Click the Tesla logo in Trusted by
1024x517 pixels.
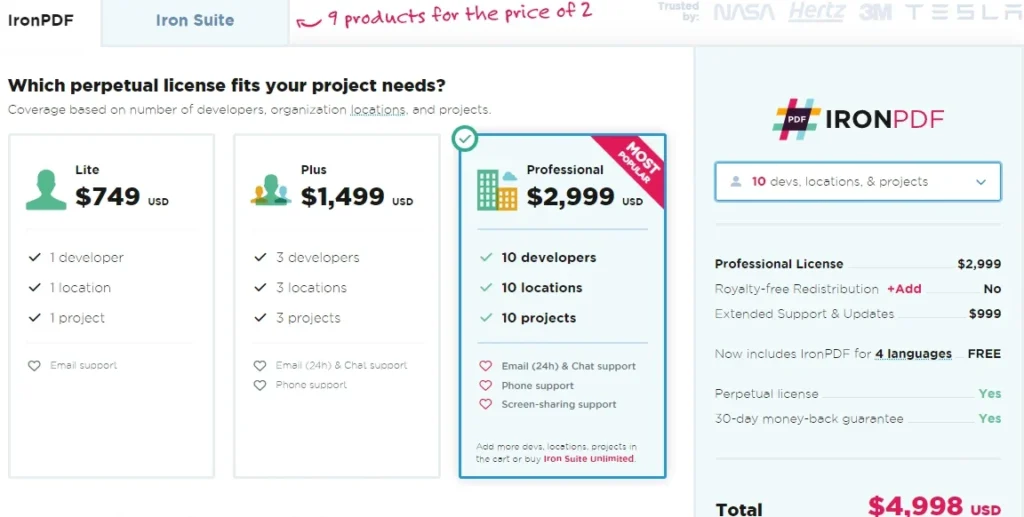[x=963, y=13]
